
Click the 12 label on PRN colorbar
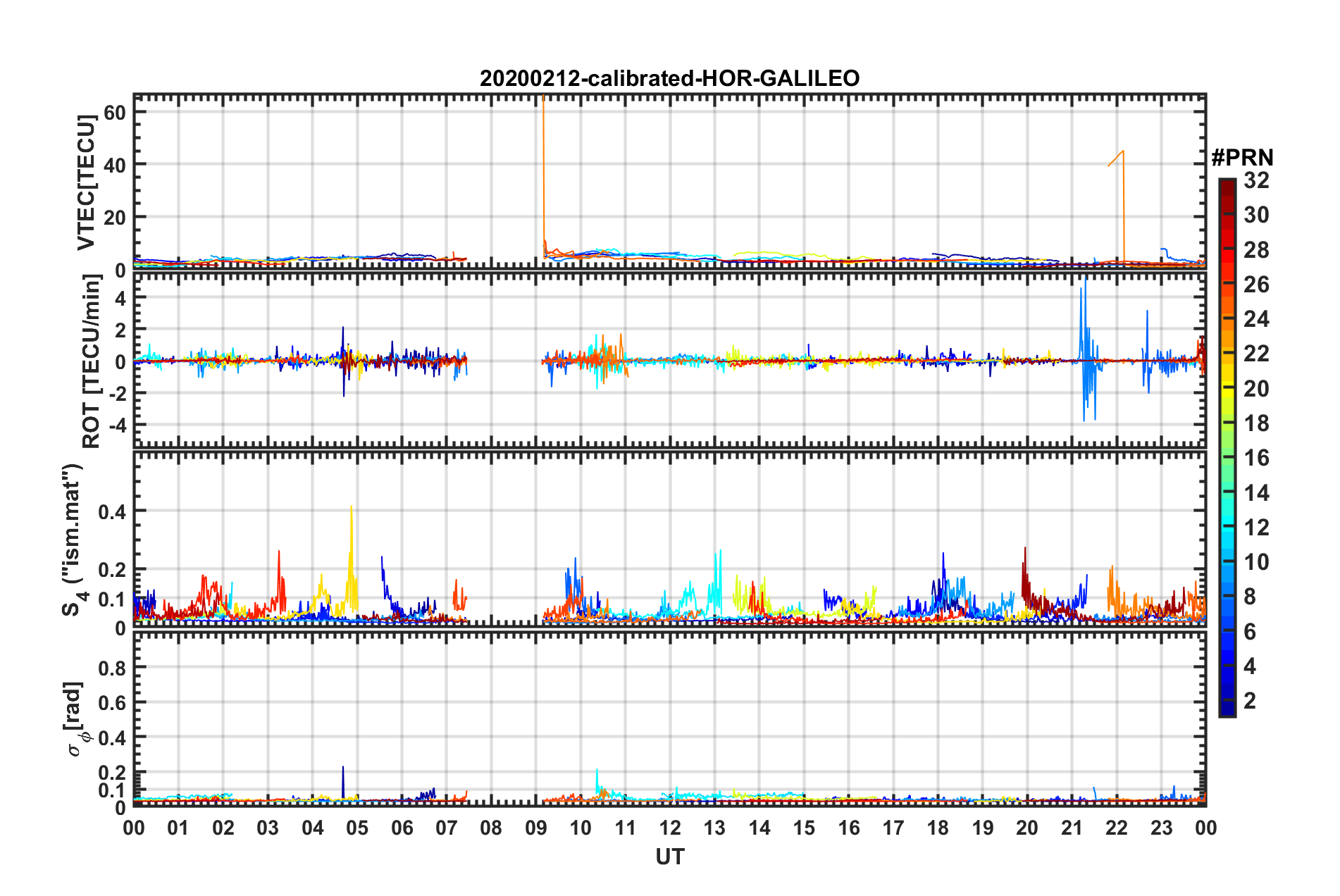click(1256, 528)
